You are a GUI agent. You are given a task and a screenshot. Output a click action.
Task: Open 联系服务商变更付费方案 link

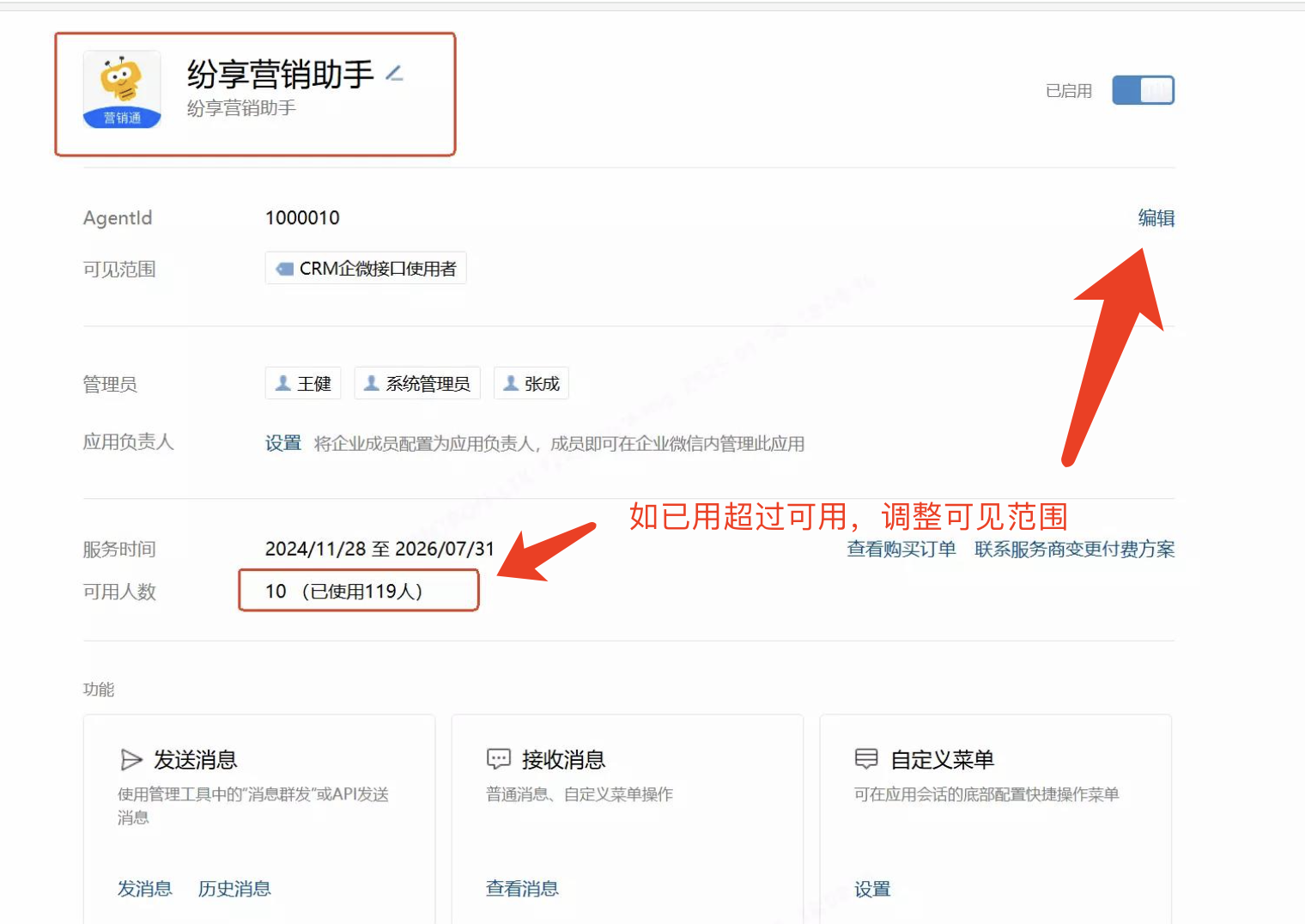coord(1074,549)
